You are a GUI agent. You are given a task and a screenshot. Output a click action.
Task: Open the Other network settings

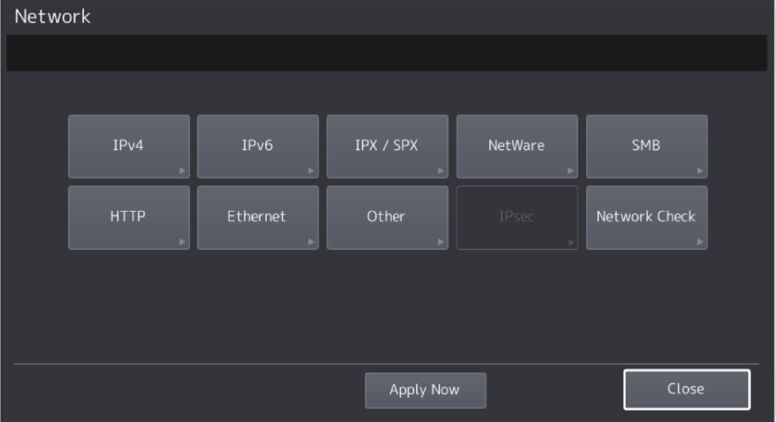[387, 217]
